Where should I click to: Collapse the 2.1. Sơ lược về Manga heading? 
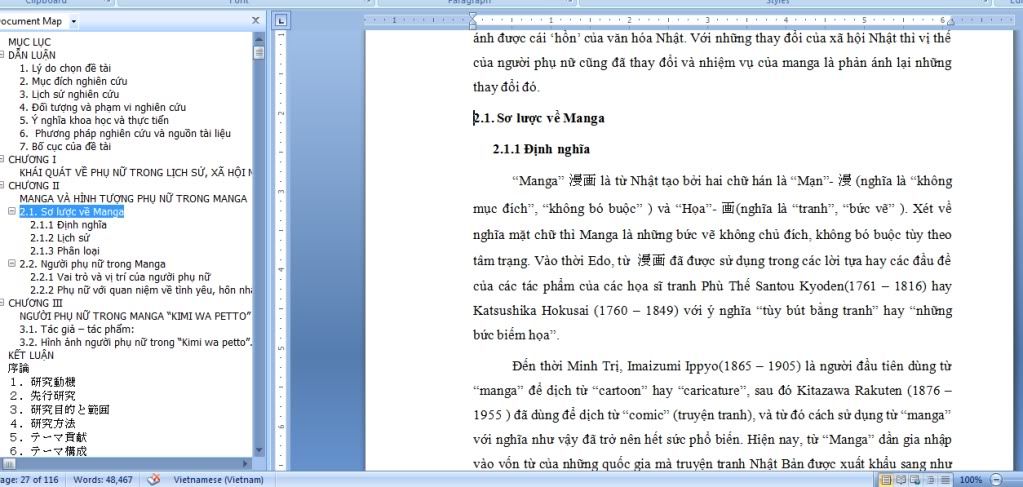coord(11,212)
